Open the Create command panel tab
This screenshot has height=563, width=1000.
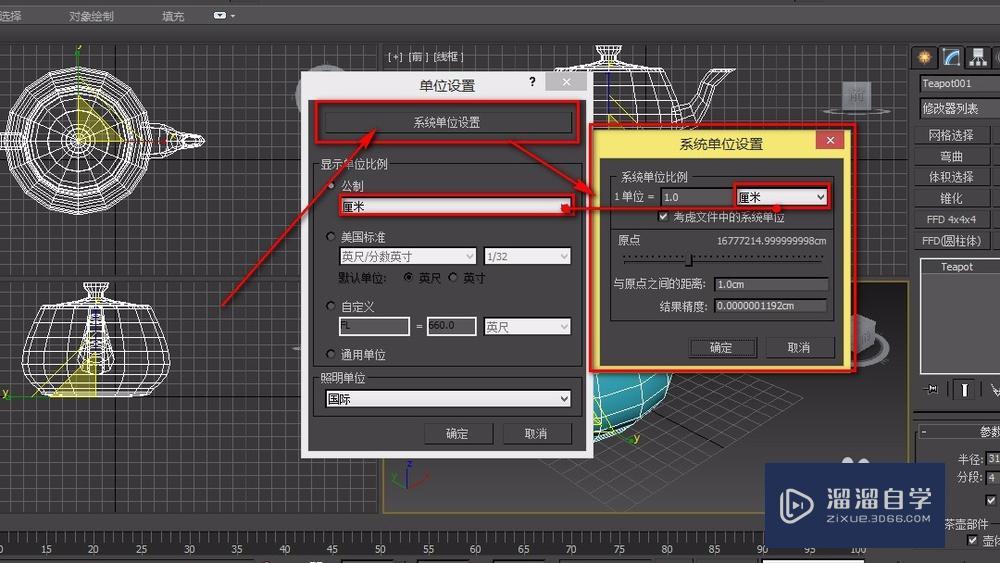[923, 57]
